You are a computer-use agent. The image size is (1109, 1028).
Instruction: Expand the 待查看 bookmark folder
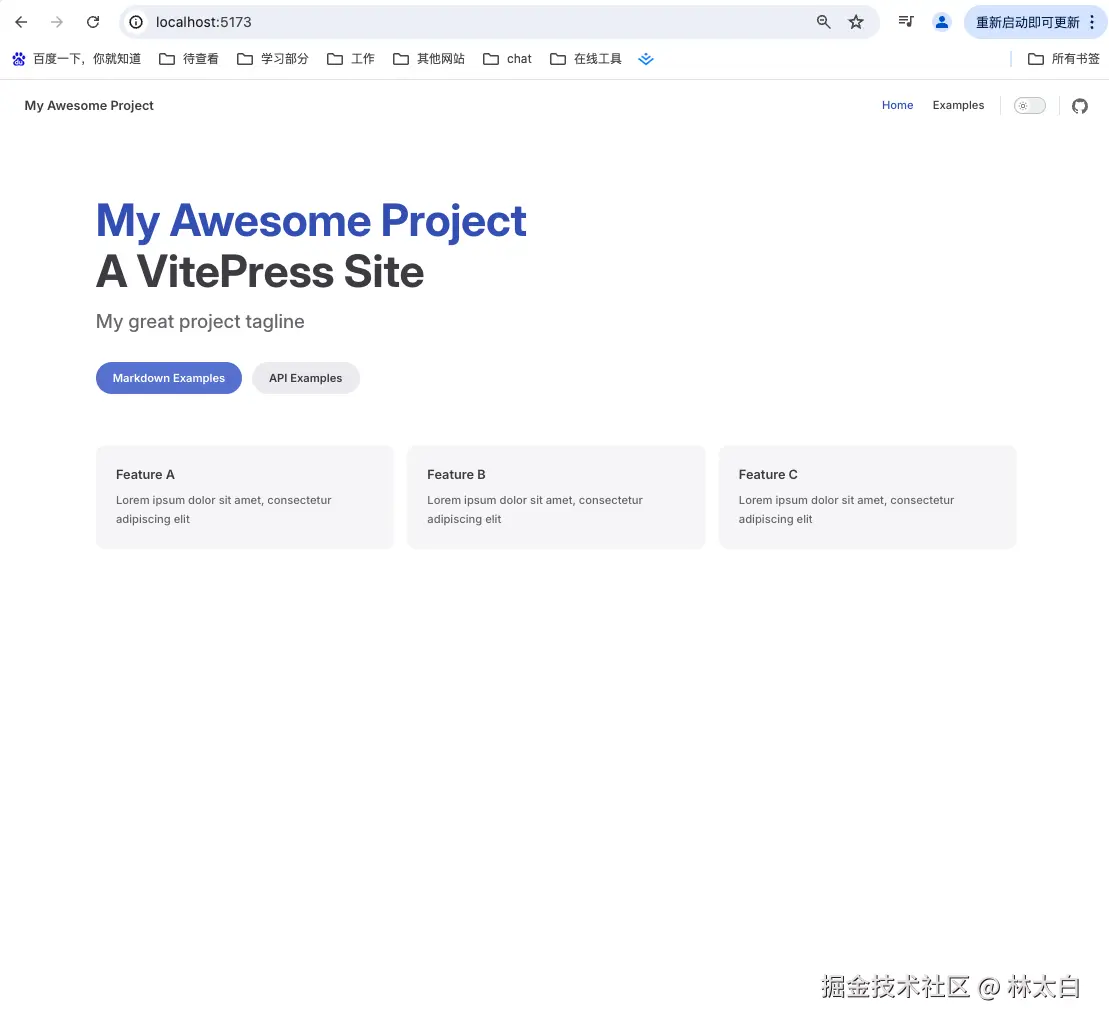[x=189, y=59]
